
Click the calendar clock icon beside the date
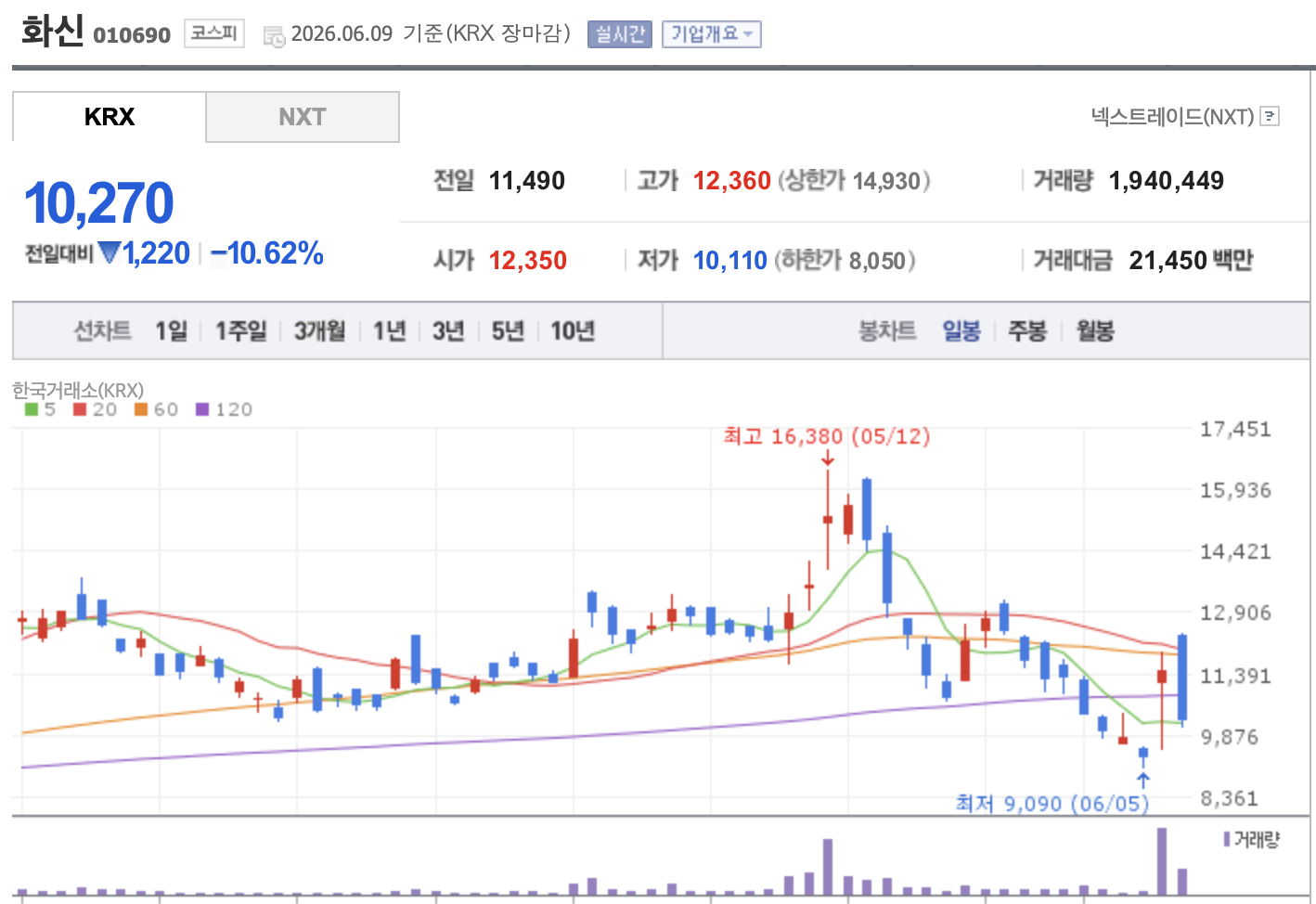(274, 36)
